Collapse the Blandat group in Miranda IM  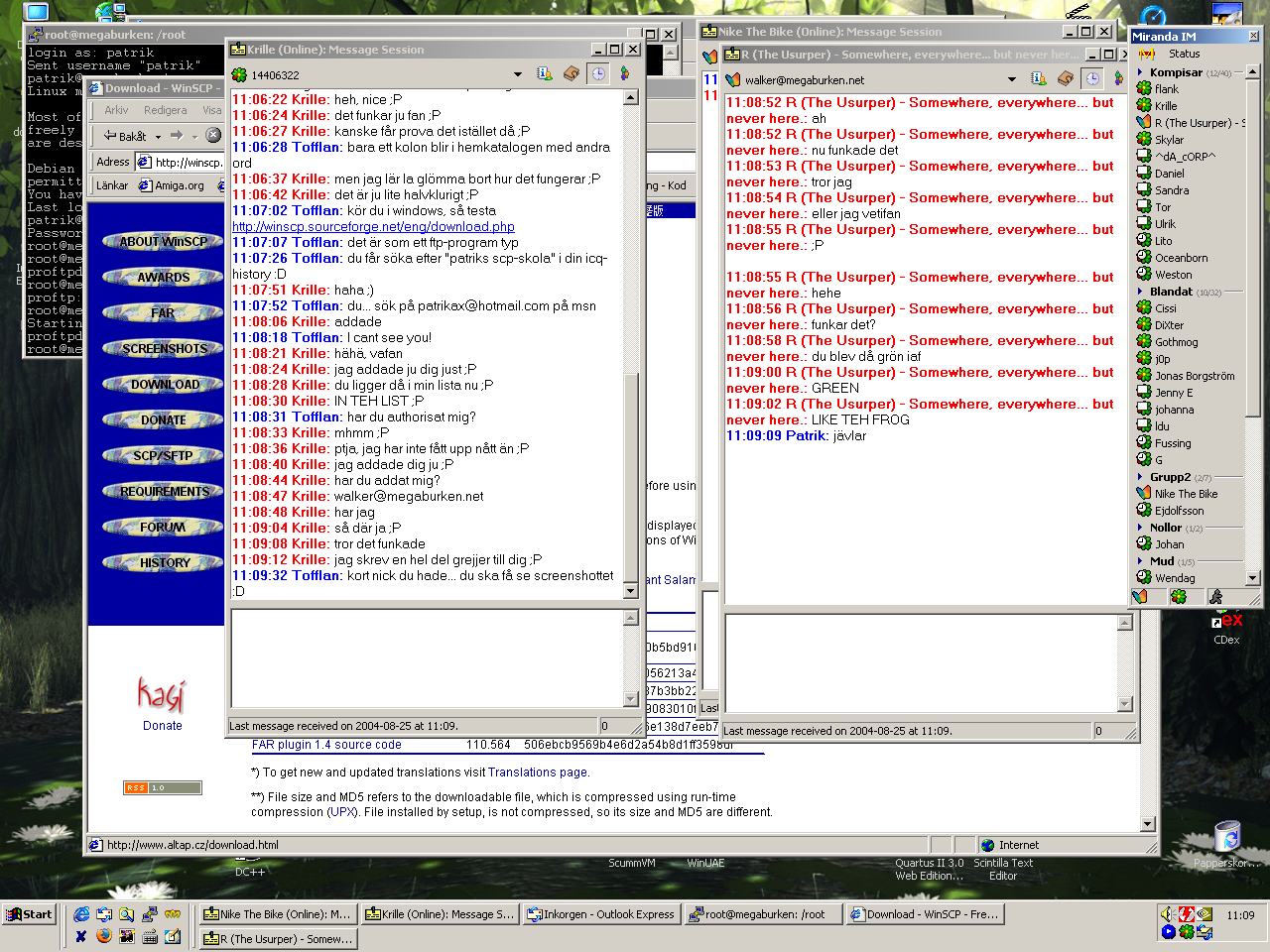pos(1141,292)
